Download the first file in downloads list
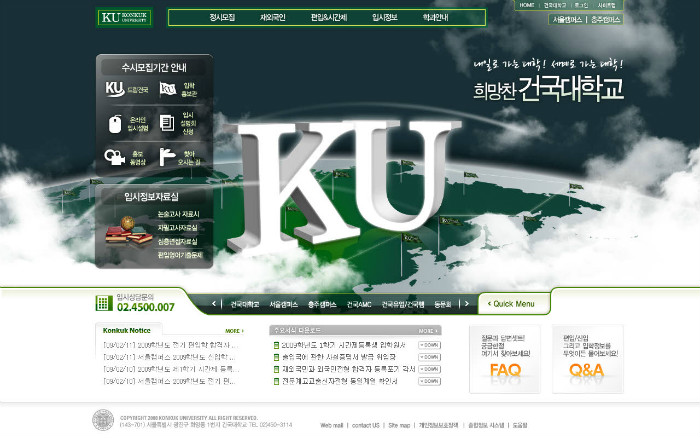The width and height of the screenshot is (700, 438). pos(429,345)
